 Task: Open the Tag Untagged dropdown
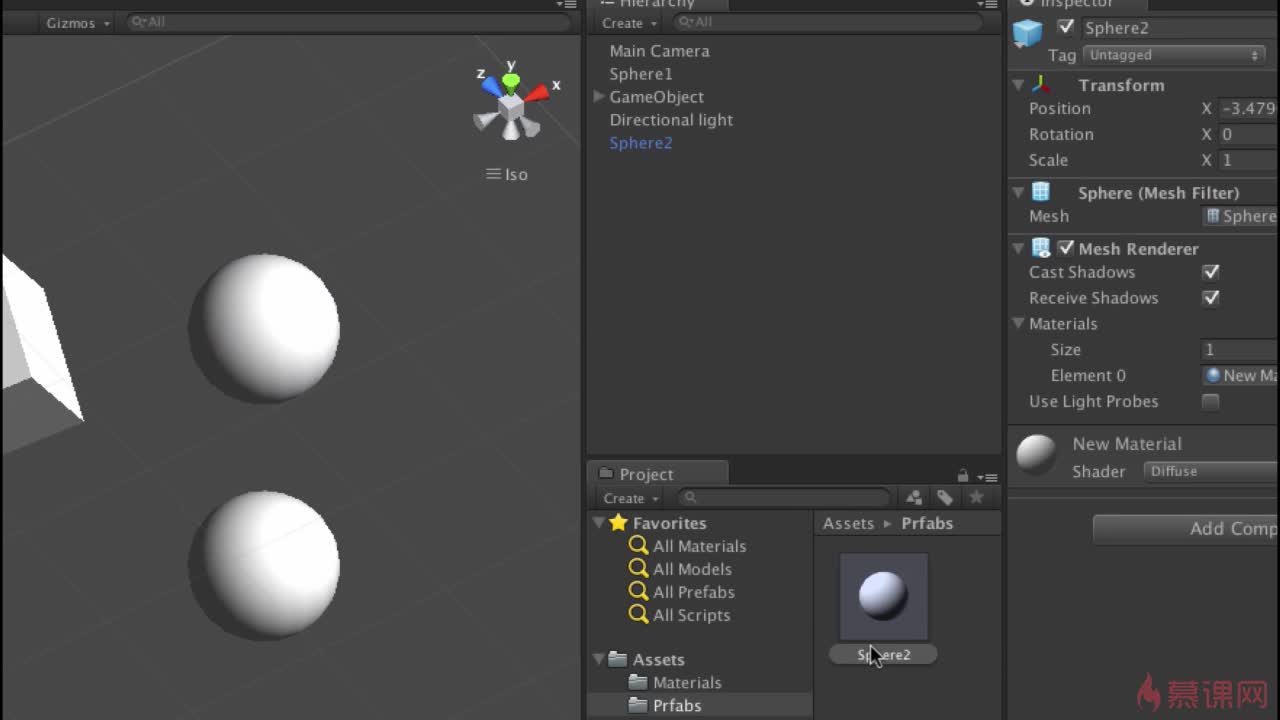[1174, 55]
